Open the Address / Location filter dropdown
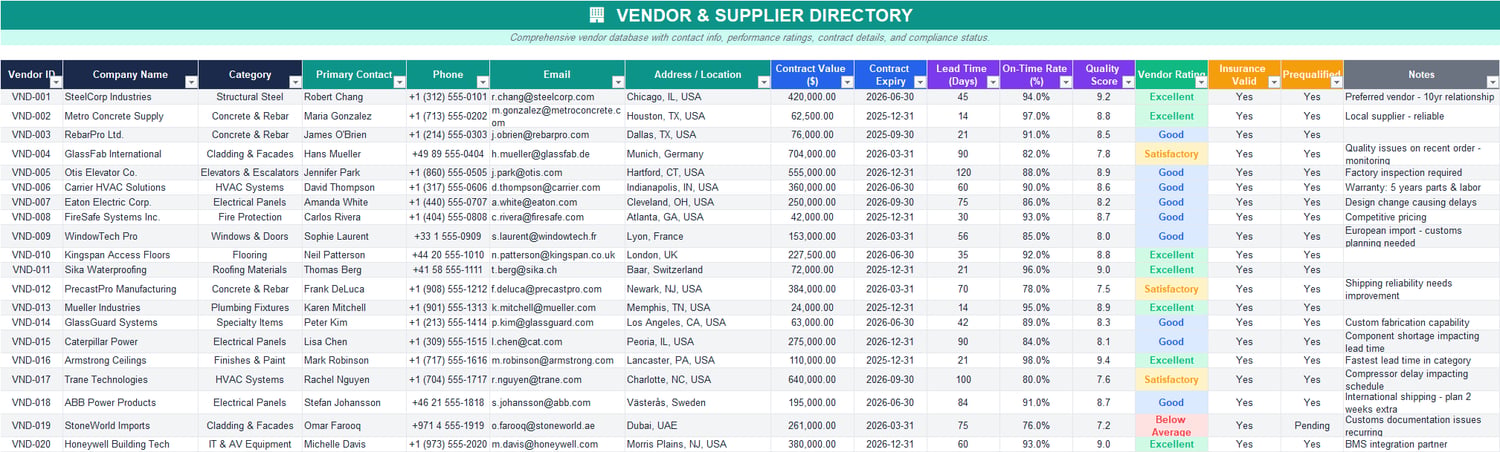The height and width of the screenshot is (452, 1500). pyautogui.click(x=764, y=83)
